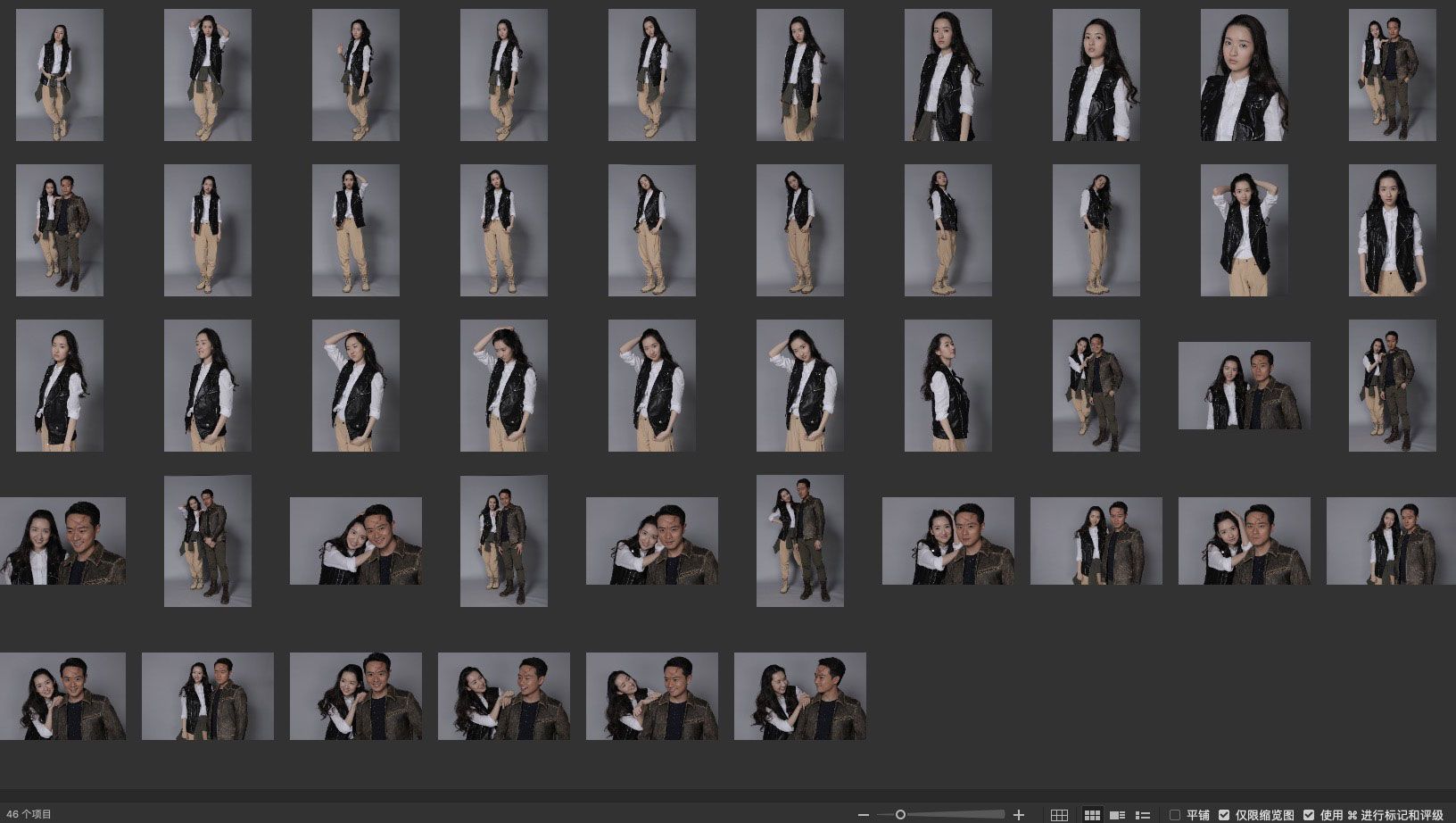This screenshot has height=823, width=1456.
Task: Click the grid lock icon
Action: tap(1059, 815)
